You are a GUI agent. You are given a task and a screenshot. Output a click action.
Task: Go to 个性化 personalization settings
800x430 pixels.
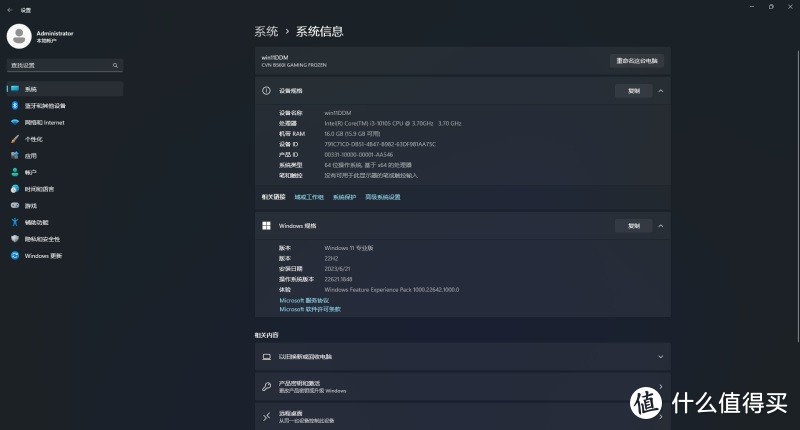pos(33,139)
